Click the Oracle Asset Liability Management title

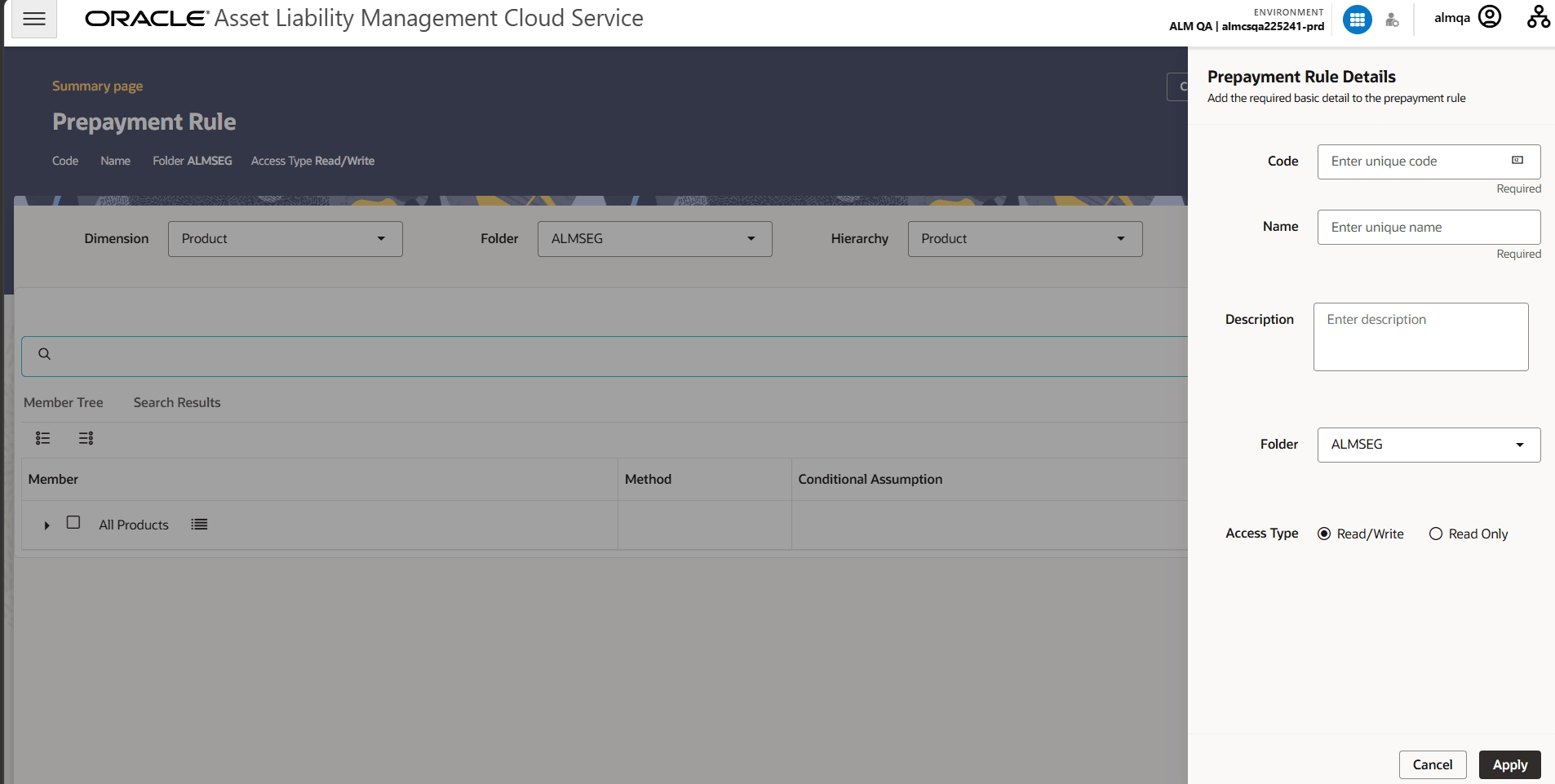click(365, 18)
